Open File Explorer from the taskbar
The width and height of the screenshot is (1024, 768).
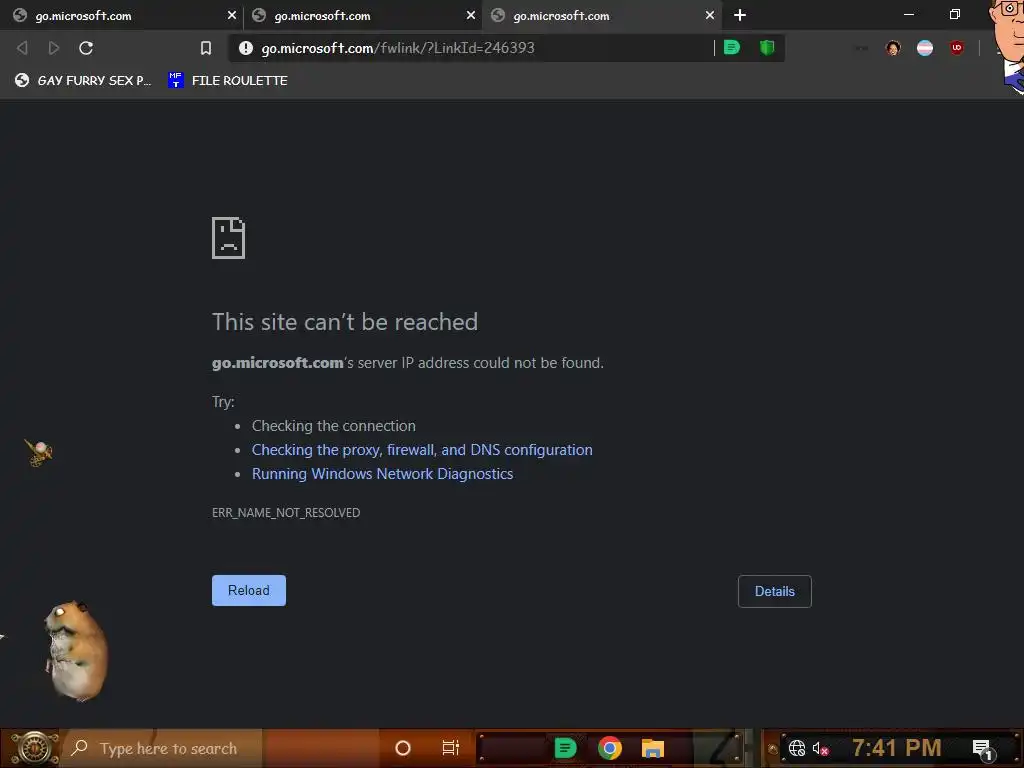pos(652,748)
